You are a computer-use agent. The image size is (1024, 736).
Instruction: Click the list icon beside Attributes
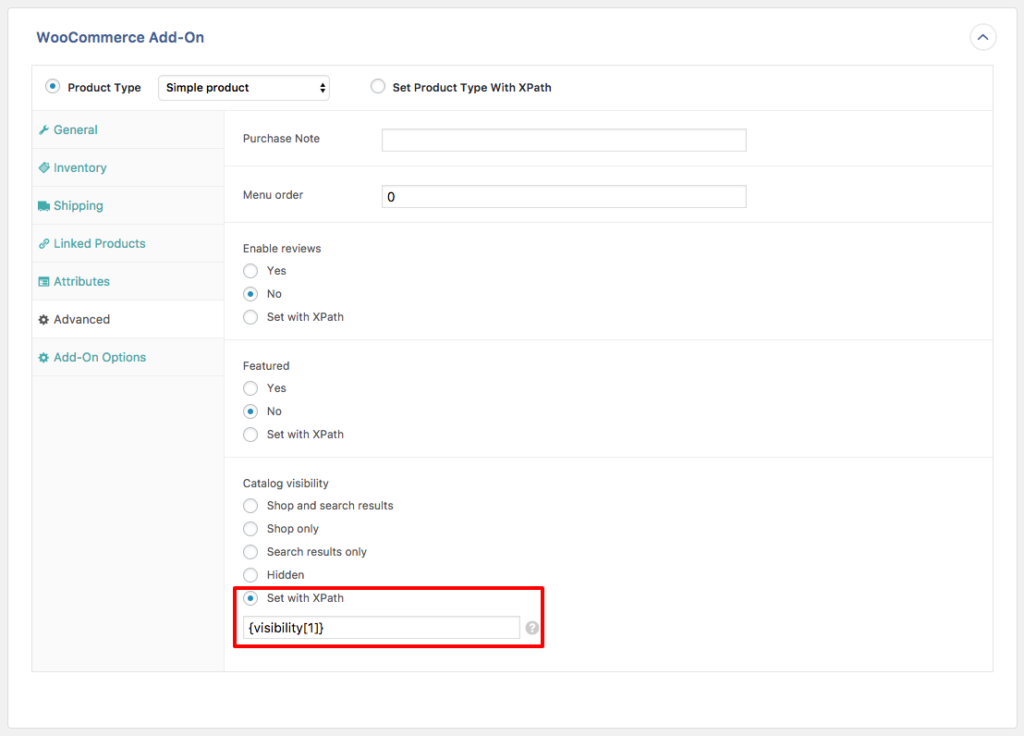click(42, 281)
